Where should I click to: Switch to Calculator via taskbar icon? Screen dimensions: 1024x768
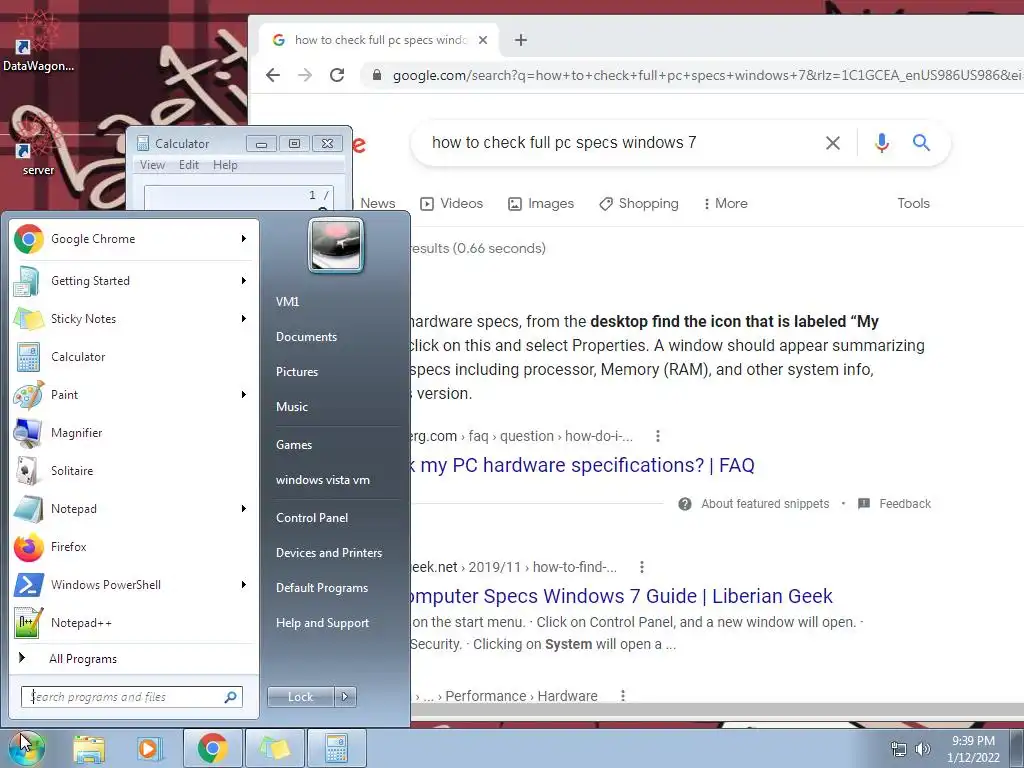coord(336,748)
